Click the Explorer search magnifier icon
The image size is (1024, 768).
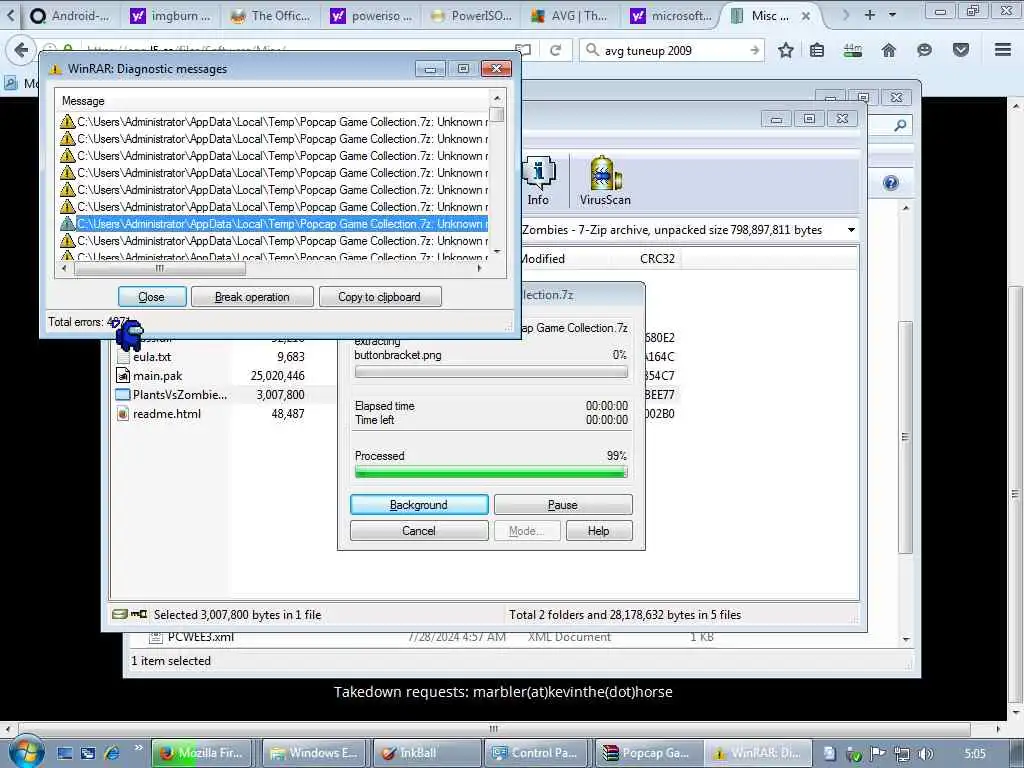[901, 125]
